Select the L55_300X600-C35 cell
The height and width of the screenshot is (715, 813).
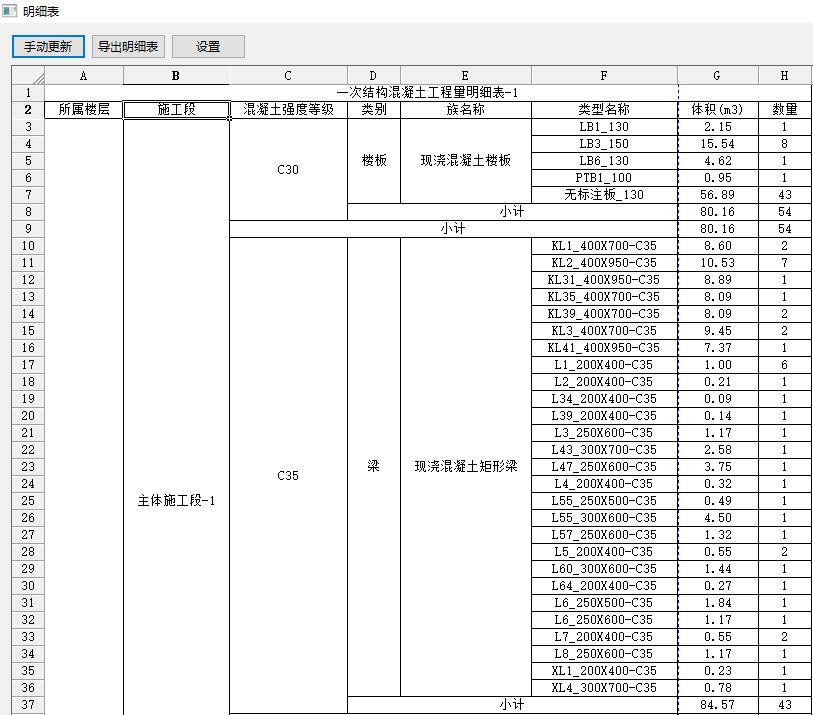click(x=604, y=518)
